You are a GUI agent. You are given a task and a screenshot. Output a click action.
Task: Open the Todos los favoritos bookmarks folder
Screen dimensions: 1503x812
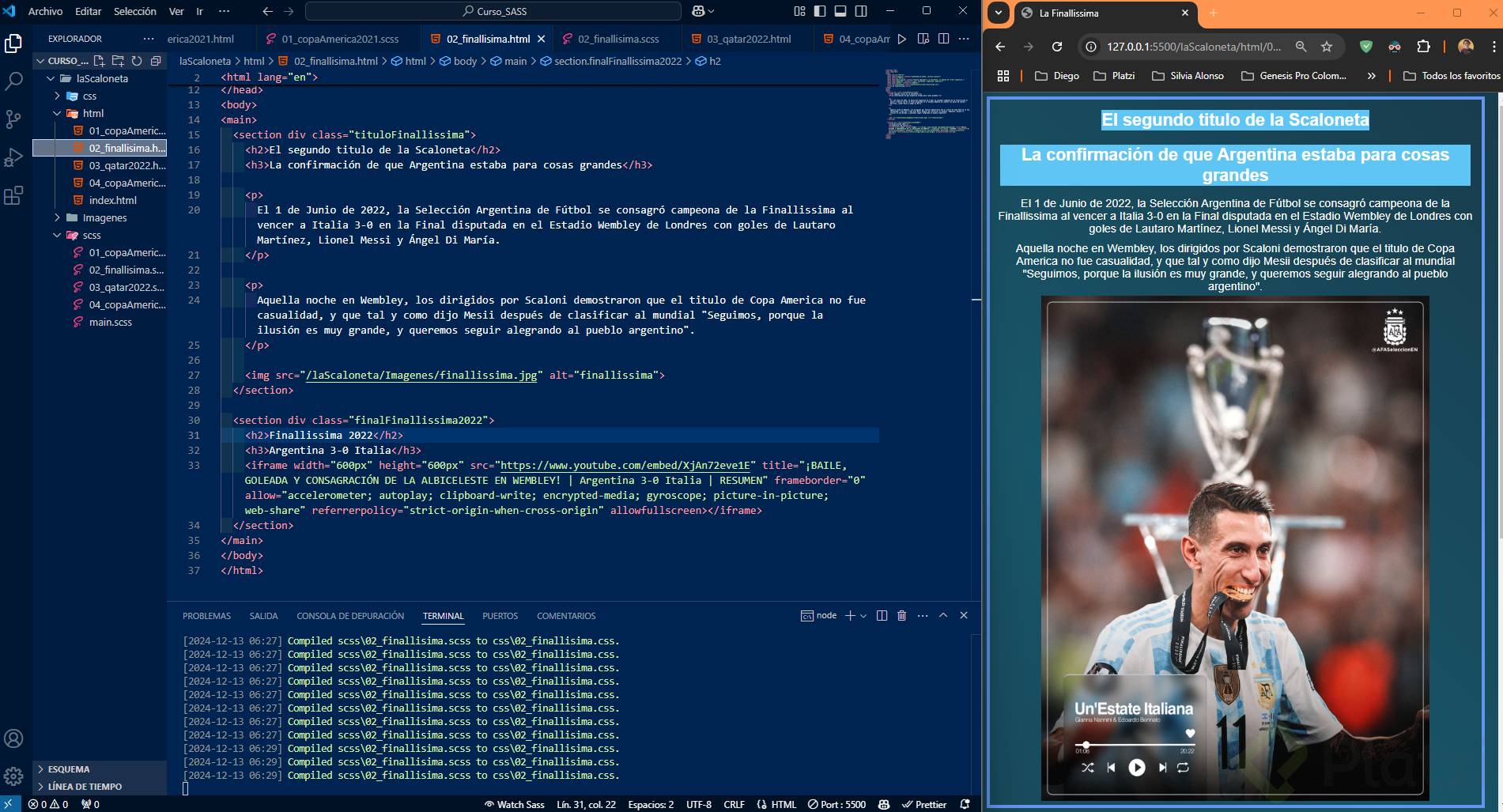click(1452, 76)
